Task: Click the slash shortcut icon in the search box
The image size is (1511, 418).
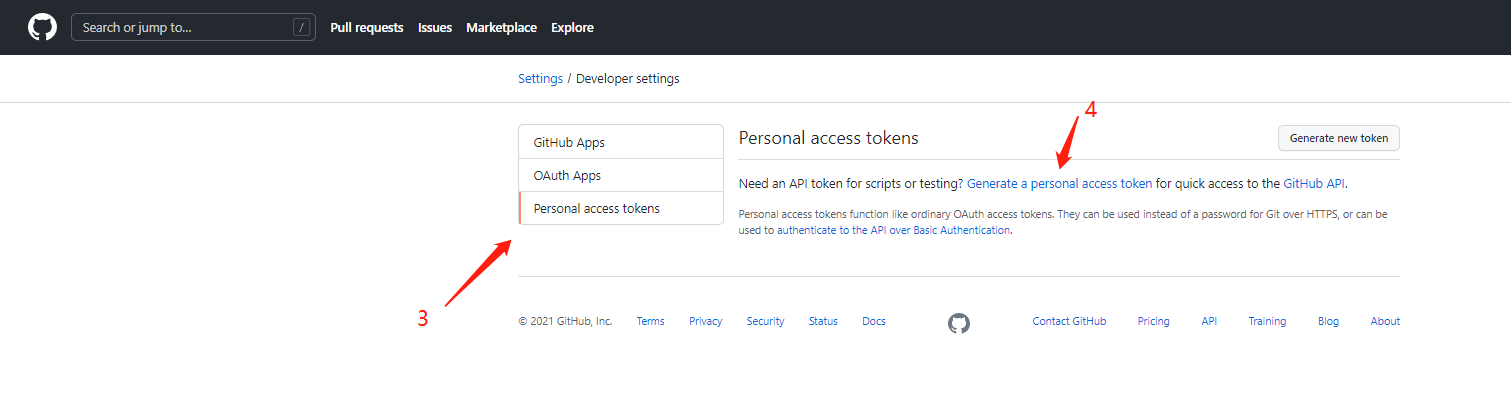Action: tap(301, 27)
